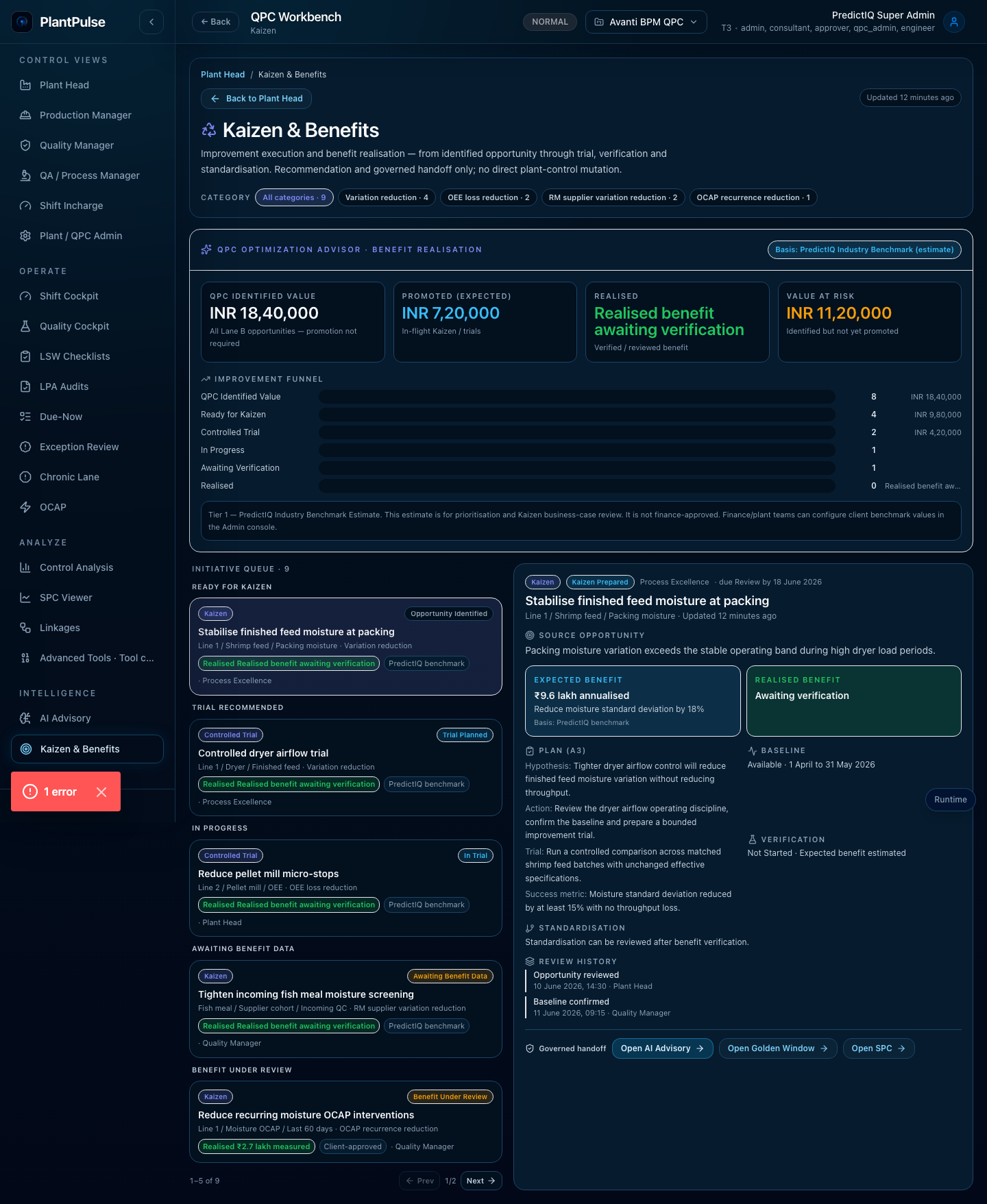This screenshot has height=1204, width=987.
Task: Click the Shift Cockpit icon
Action: (x=25, y=296)
